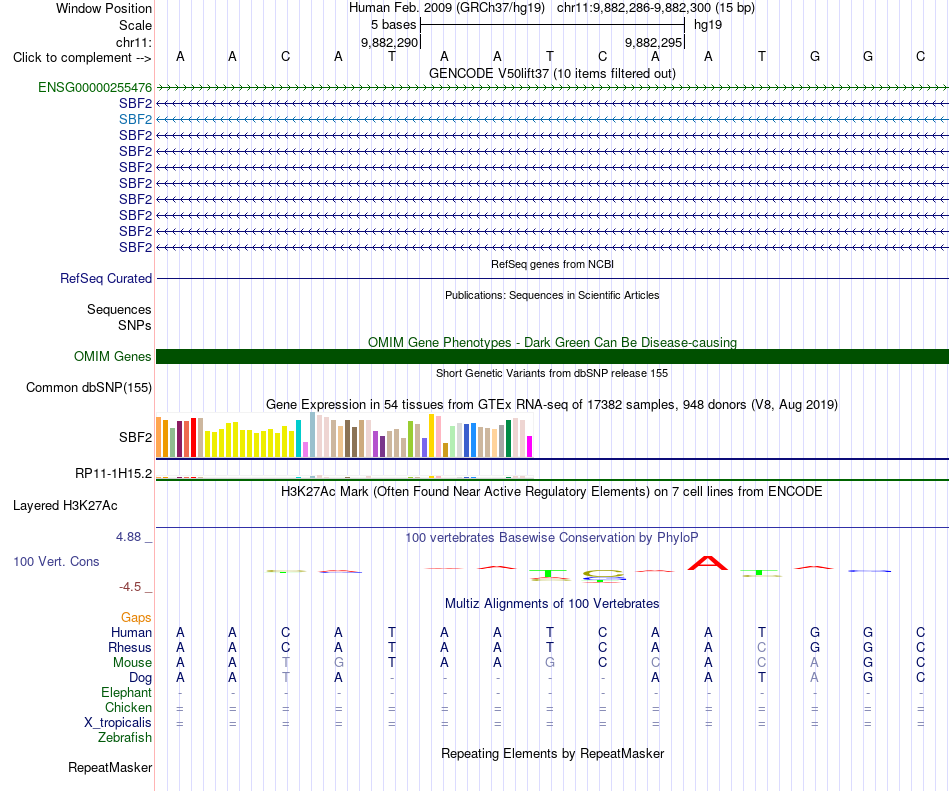
Task: Open the 'RefSeq Curated' track label
Action: 106,279
